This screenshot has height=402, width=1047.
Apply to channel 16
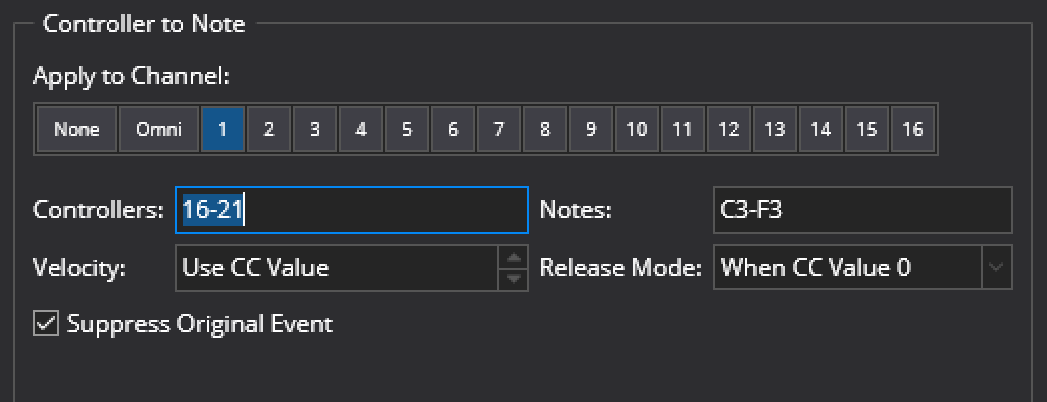tap(913, 129)
